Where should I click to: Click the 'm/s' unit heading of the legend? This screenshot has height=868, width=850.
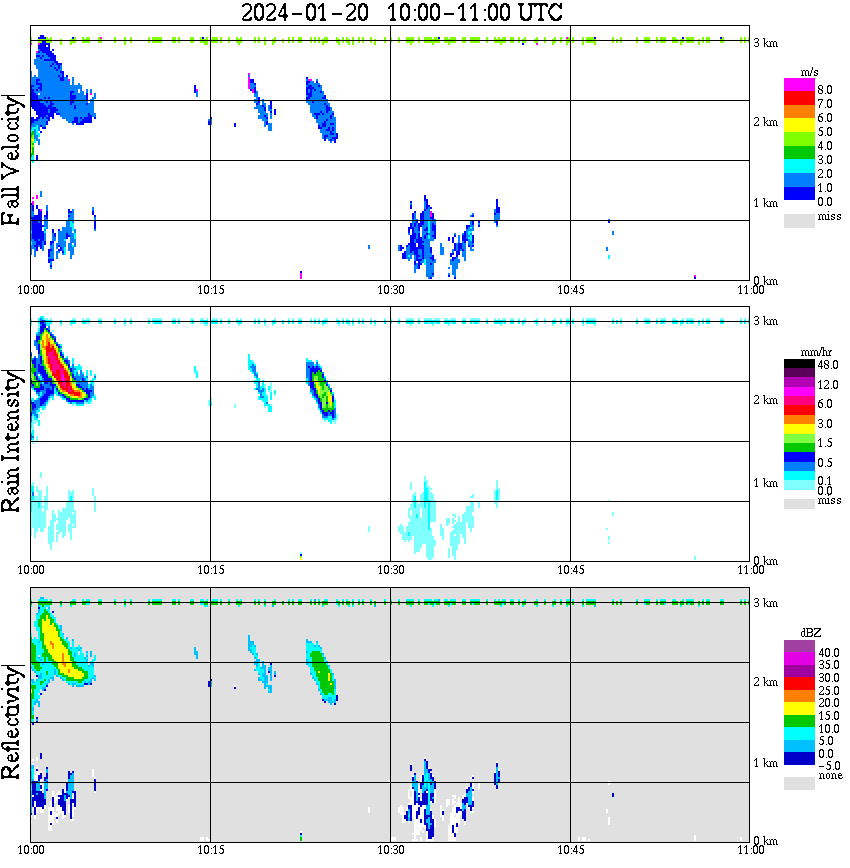point(809,73)
